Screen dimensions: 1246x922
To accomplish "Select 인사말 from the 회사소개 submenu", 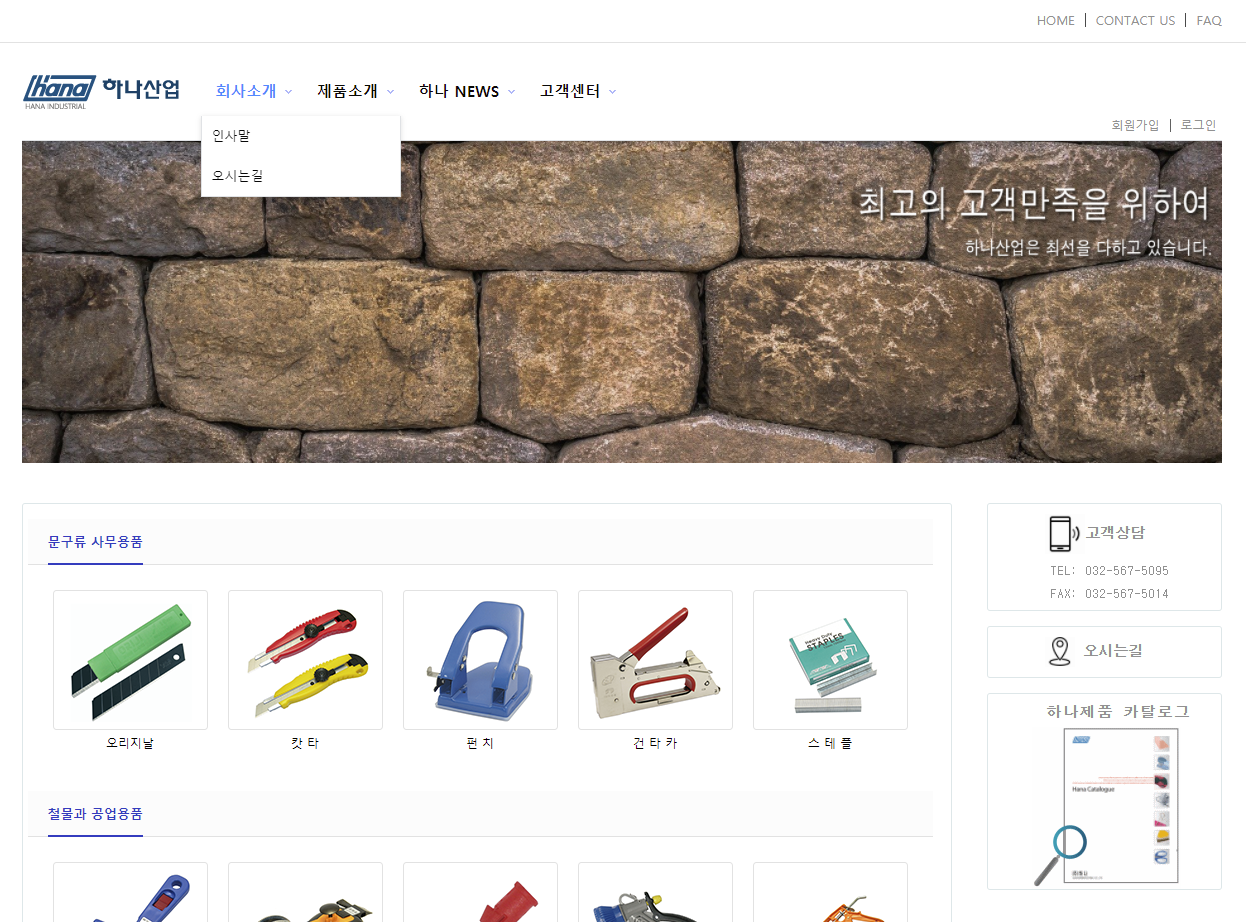I will [x=231, y=136].
